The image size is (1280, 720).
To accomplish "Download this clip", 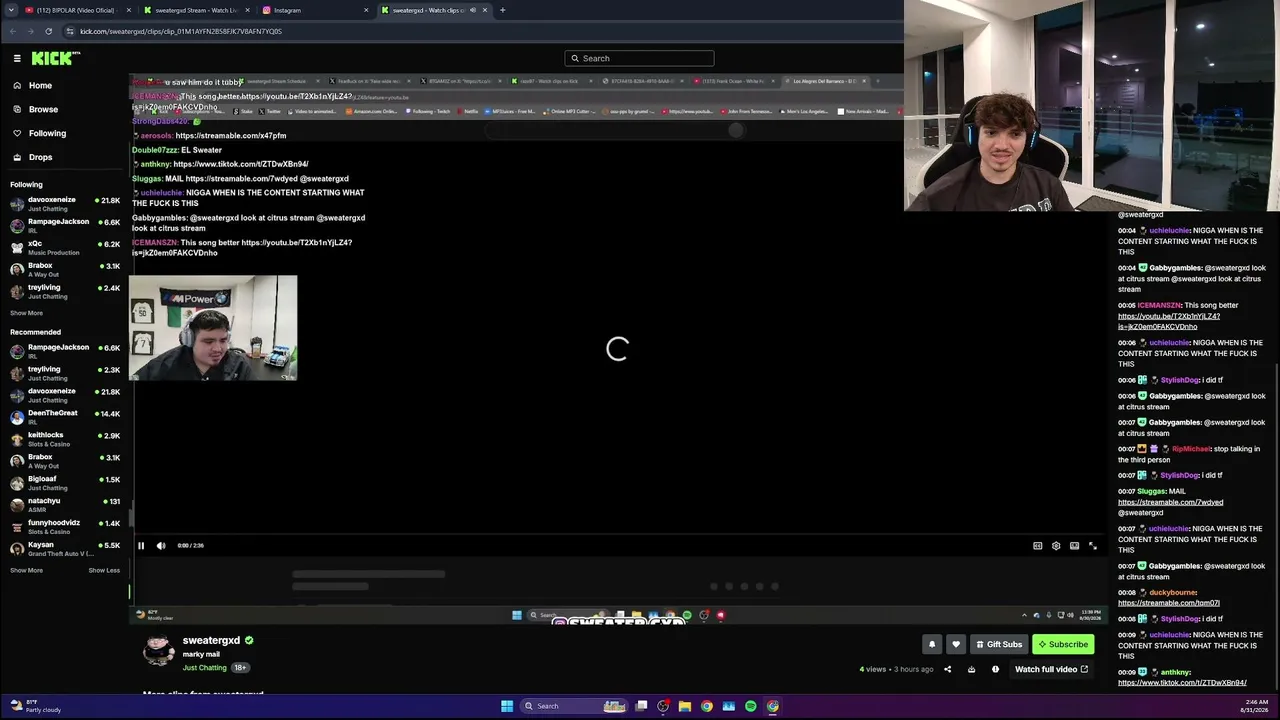I will click(971, 669).
